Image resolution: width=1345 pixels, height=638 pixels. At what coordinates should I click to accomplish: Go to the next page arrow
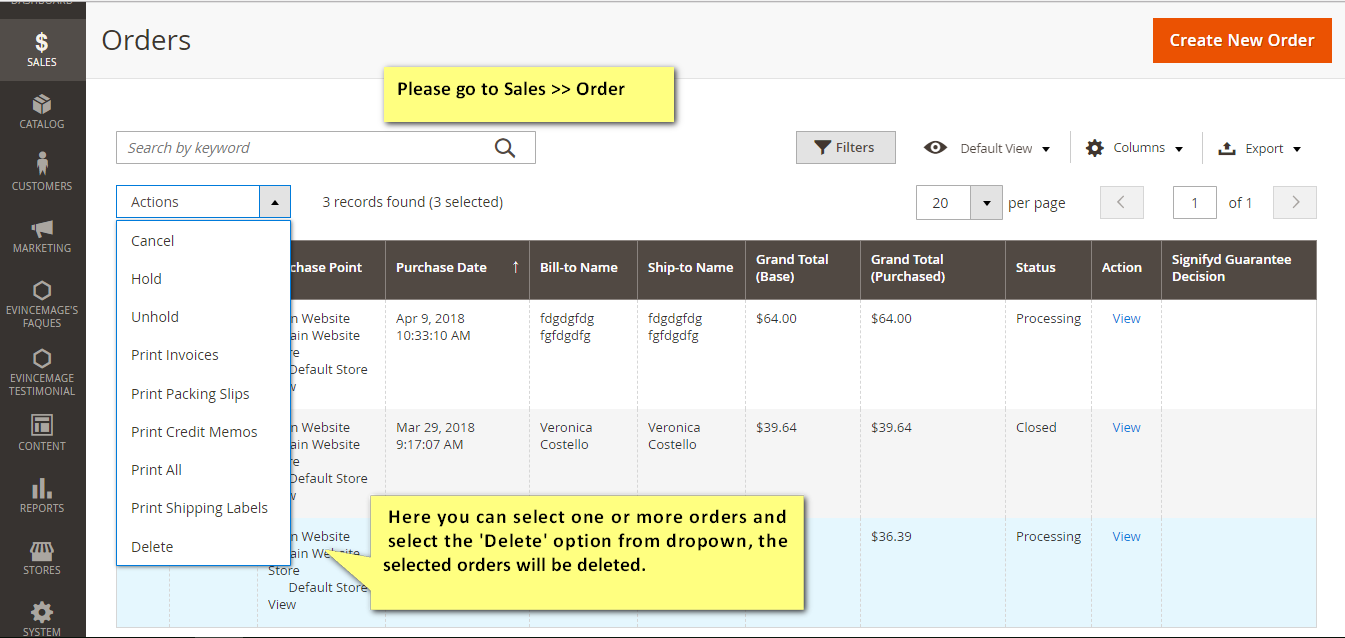1296,202
